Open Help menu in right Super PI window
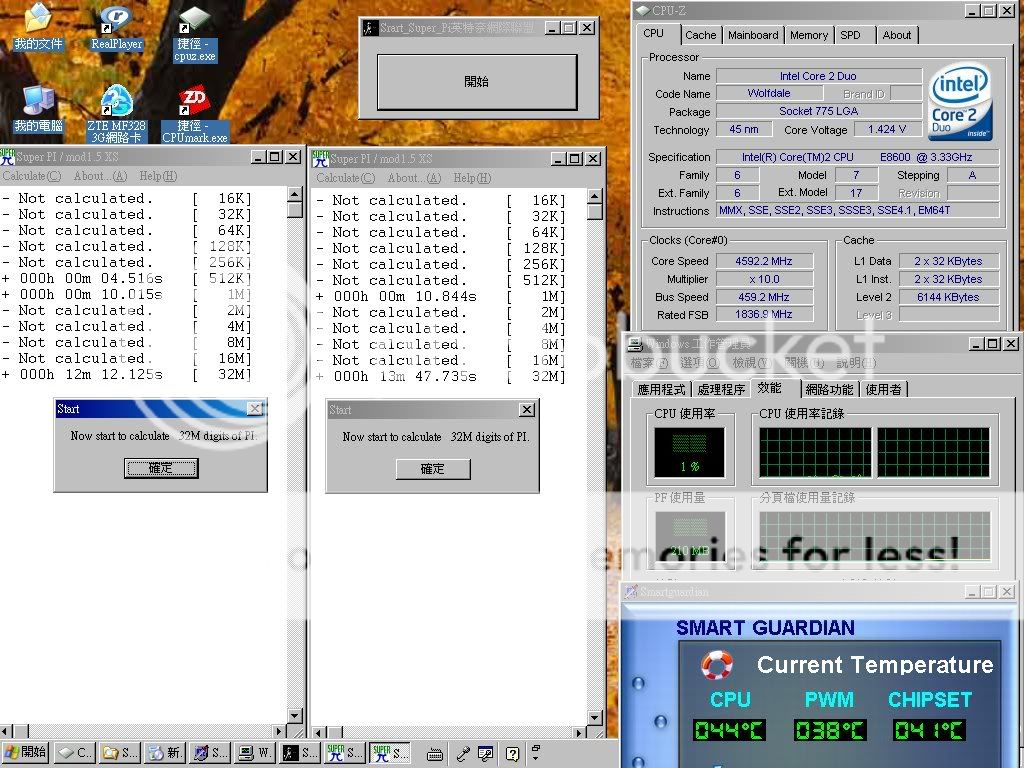1024x768 pixels. coord(471,178)
